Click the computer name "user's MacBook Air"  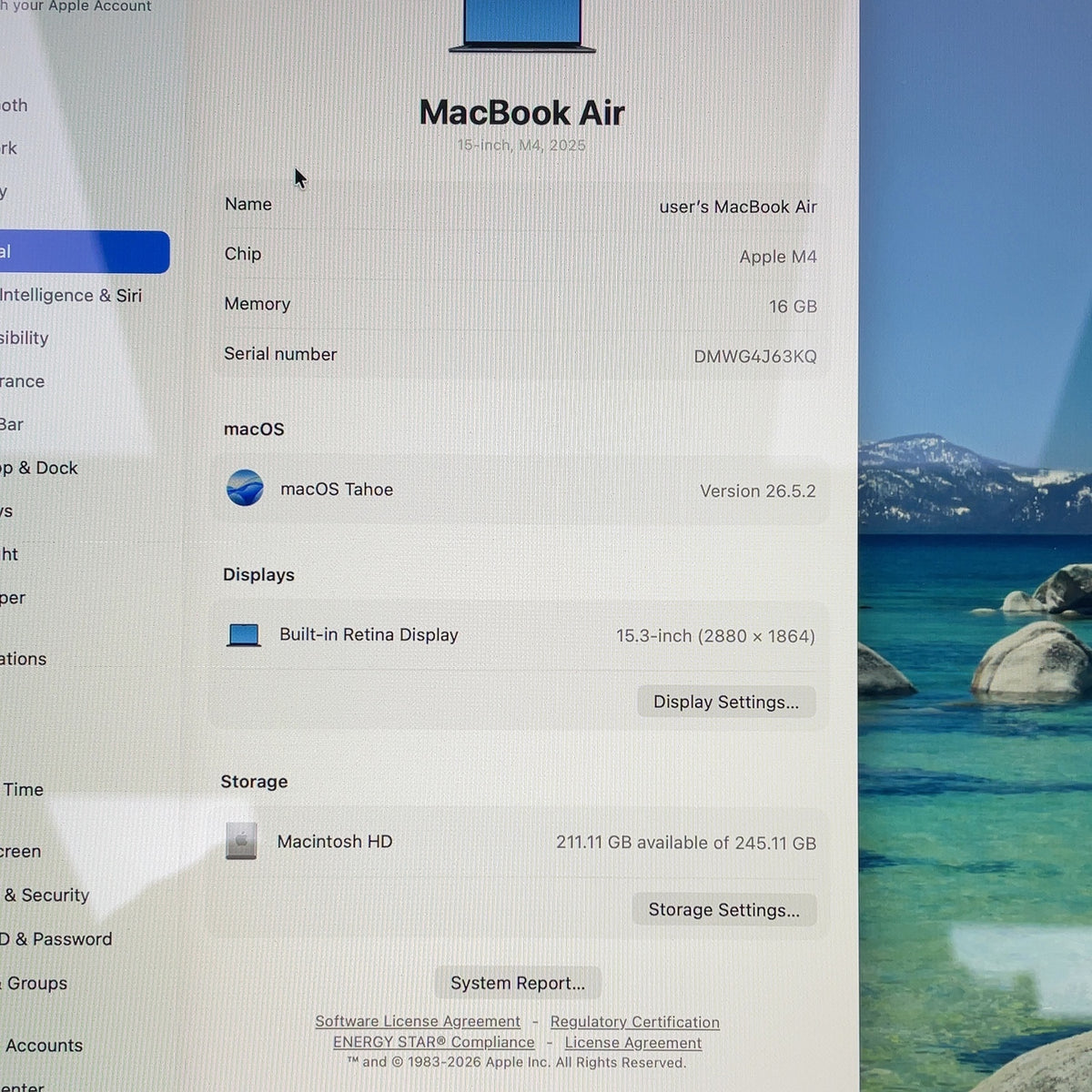(738, 207)
